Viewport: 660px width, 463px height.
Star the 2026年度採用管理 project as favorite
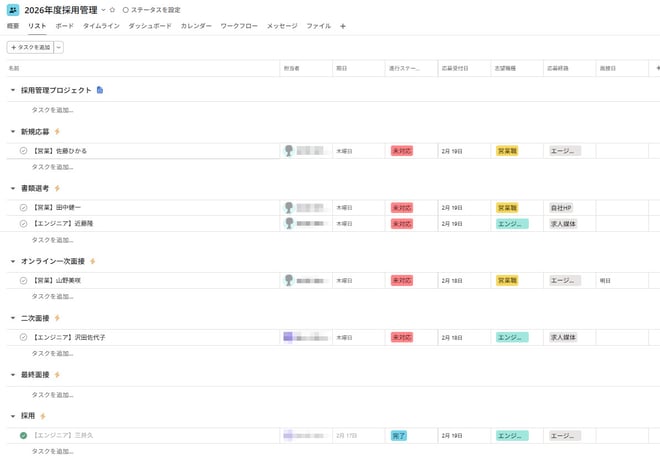(112, 10)
